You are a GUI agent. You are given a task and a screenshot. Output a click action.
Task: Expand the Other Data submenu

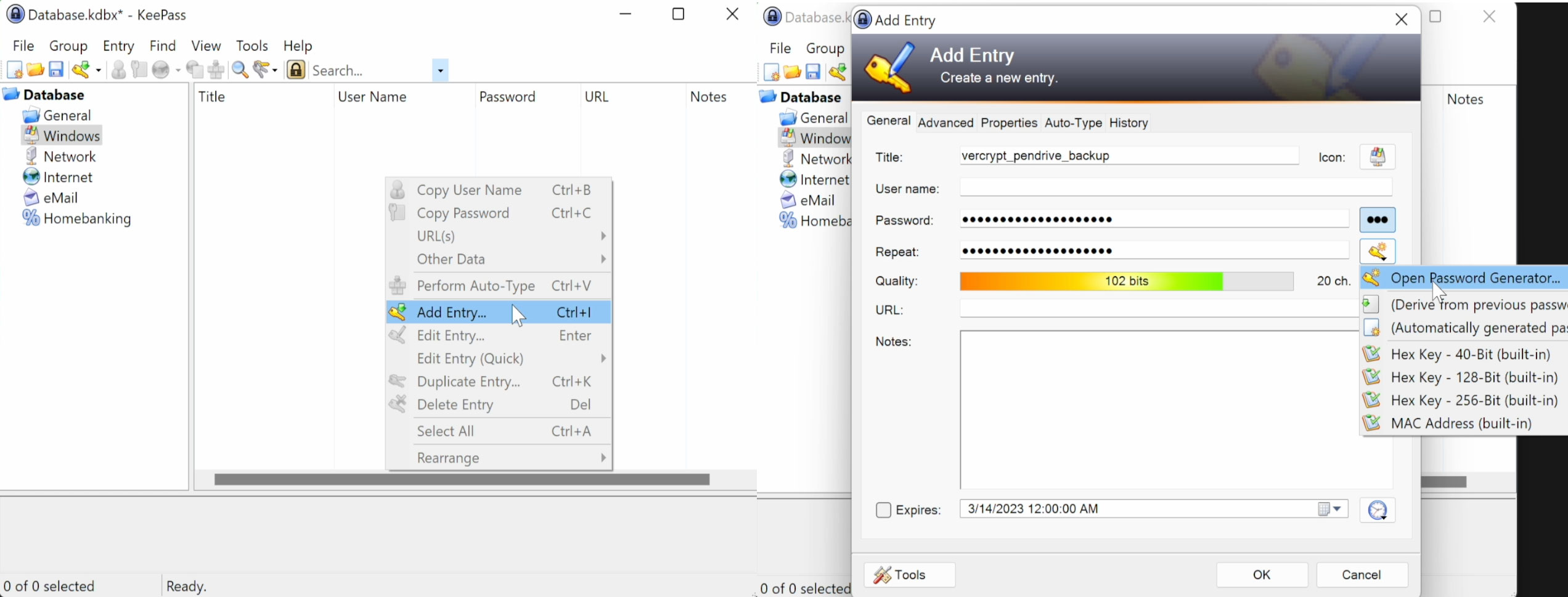click(x=499, y=259)
